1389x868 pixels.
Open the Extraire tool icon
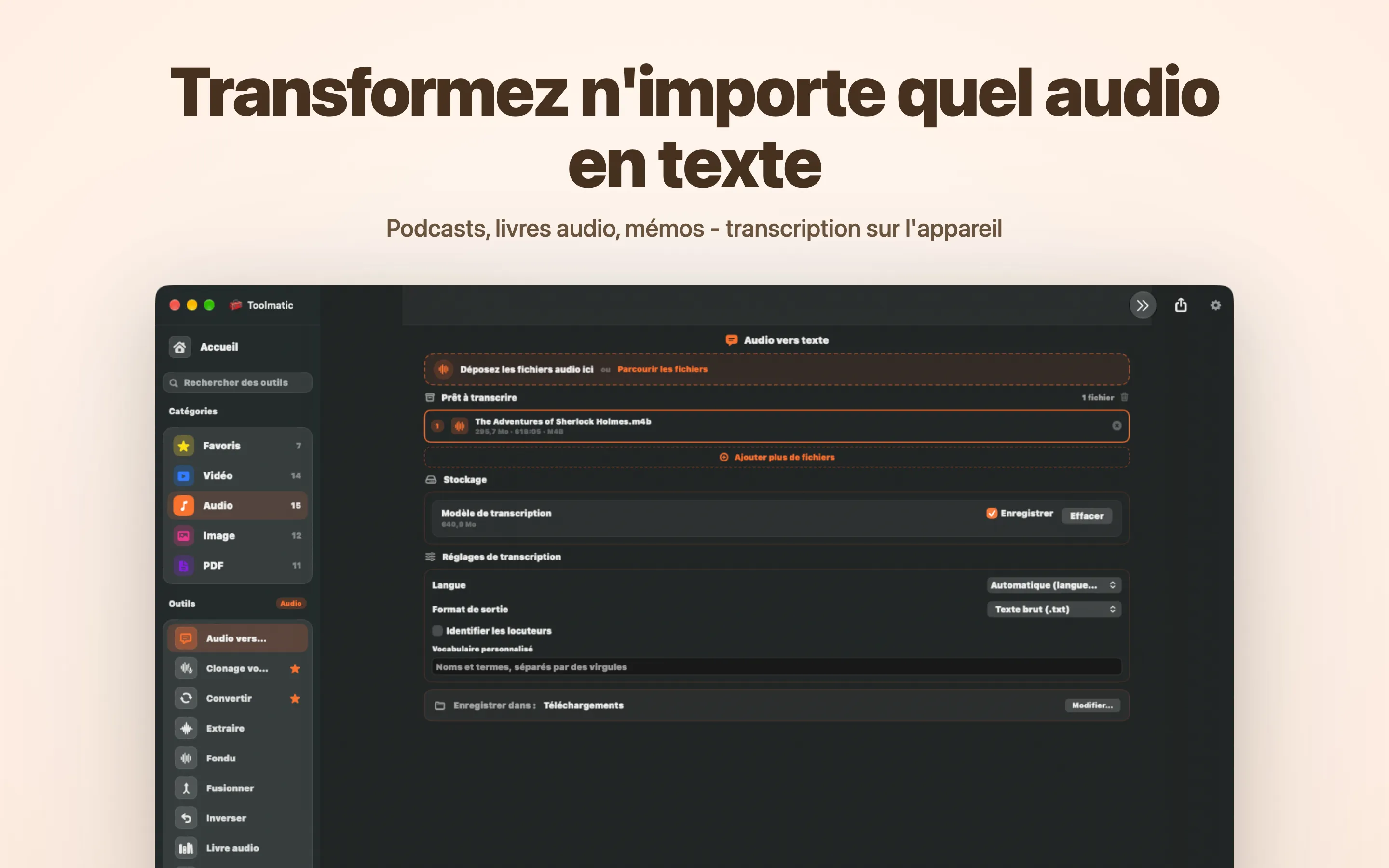click(186, 728)
